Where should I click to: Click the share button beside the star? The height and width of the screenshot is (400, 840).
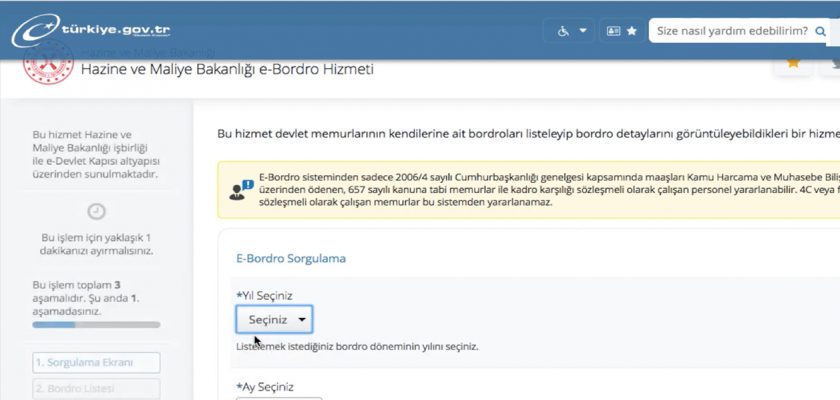832,62
